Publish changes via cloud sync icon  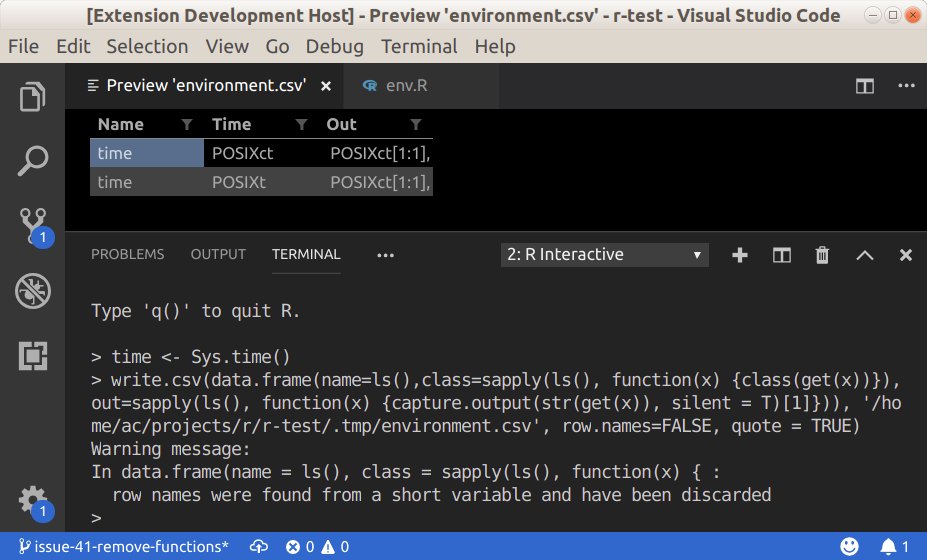pos(258,546)
